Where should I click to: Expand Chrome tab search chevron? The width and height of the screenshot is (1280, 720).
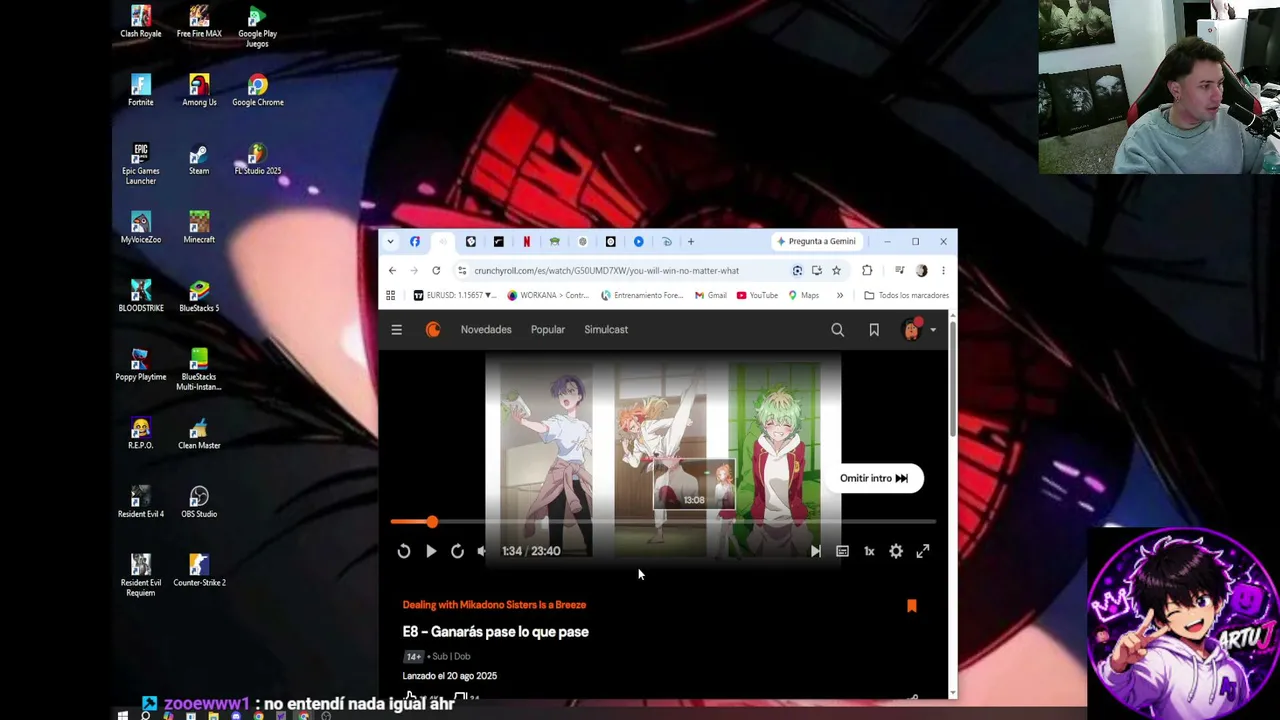pyautogui.click(x=390, y=241)
